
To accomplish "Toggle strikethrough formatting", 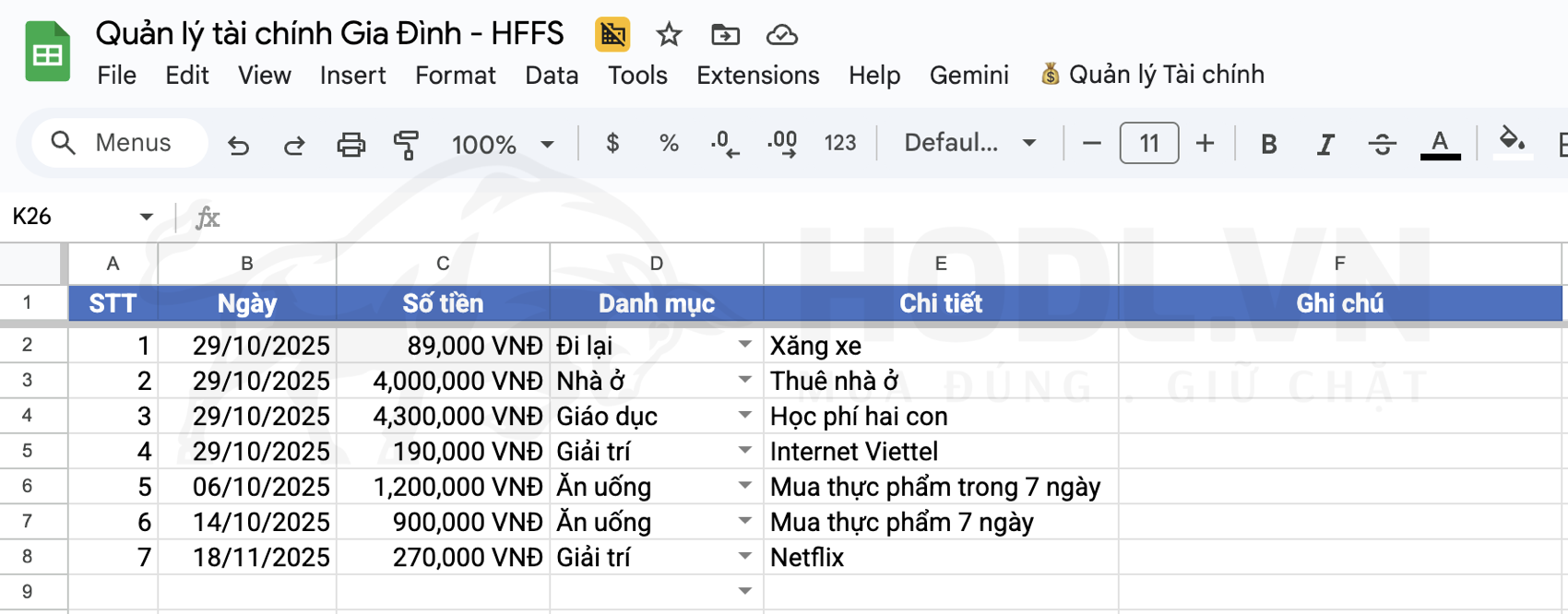I will (1381, 144).
